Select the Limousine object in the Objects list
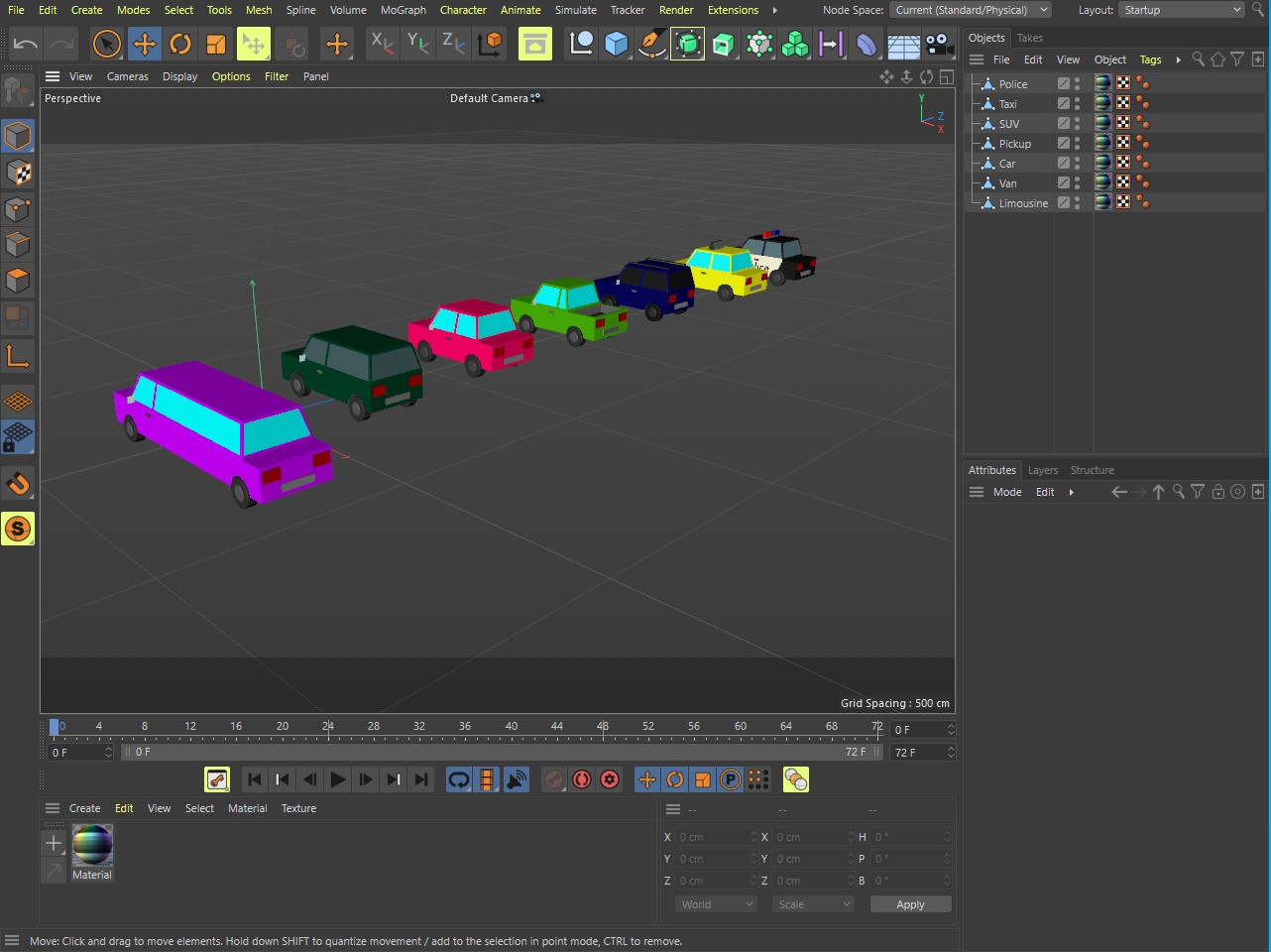The image size is (1271, 952). tap(1022, 203)
